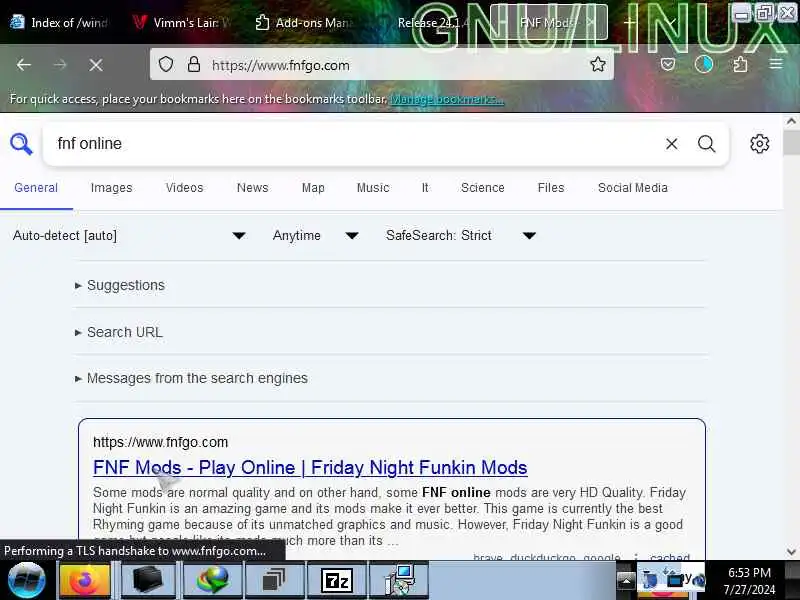Switch to the Social Media search category
The image size is (800, 600).
(633, 188)
